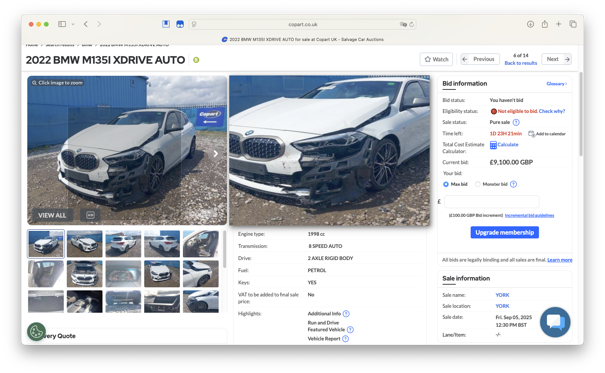Image resolution: width=605 pixels, height=373 pixels.
Task: Select the second thumbnail in first row
Action: coord(84,244)
